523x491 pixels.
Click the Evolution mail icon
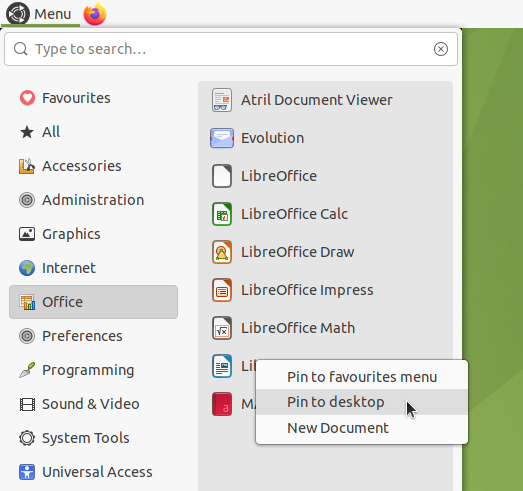point(222,138)
